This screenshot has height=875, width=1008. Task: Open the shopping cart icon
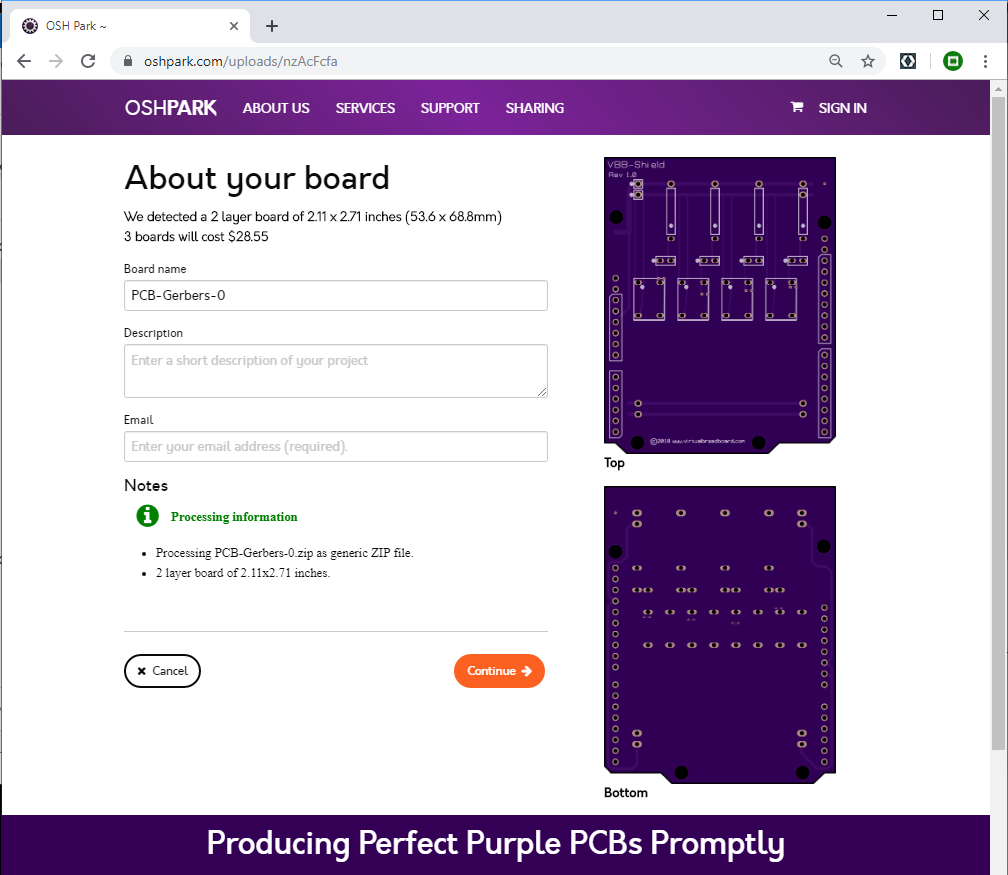pyautogui.click(x=796, y=107)
